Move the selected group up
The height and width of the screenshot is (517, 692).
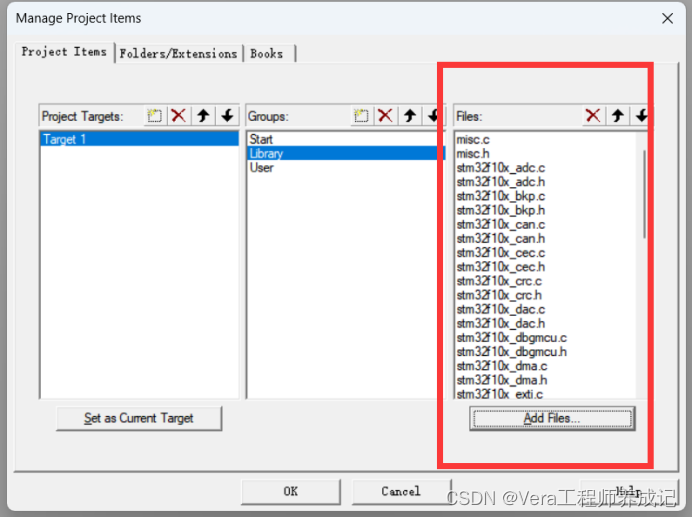pos(410,116)
